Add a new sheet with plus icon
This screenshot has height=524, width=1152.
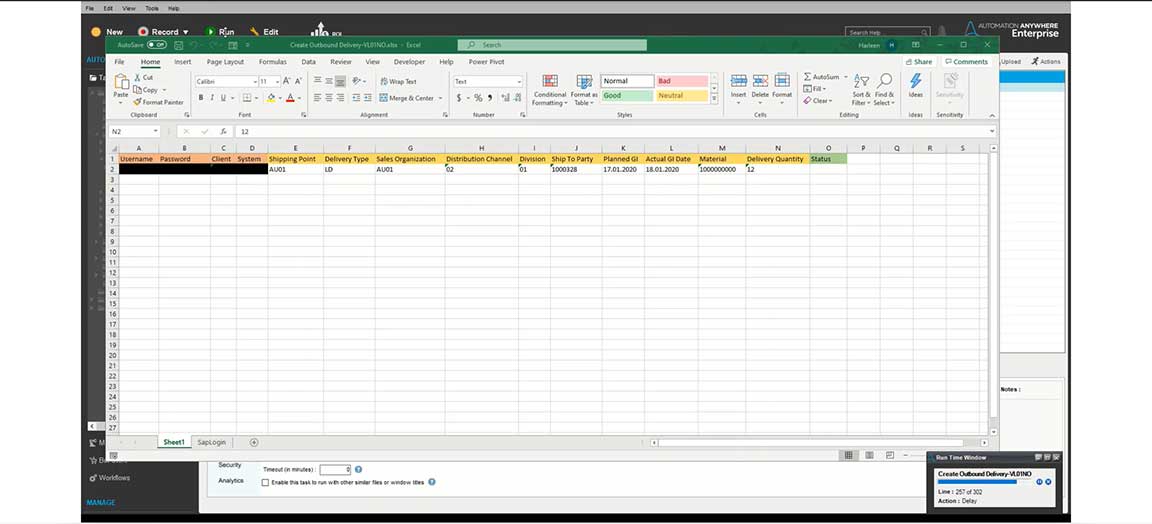pyautogui.click(x=254, y=442)
